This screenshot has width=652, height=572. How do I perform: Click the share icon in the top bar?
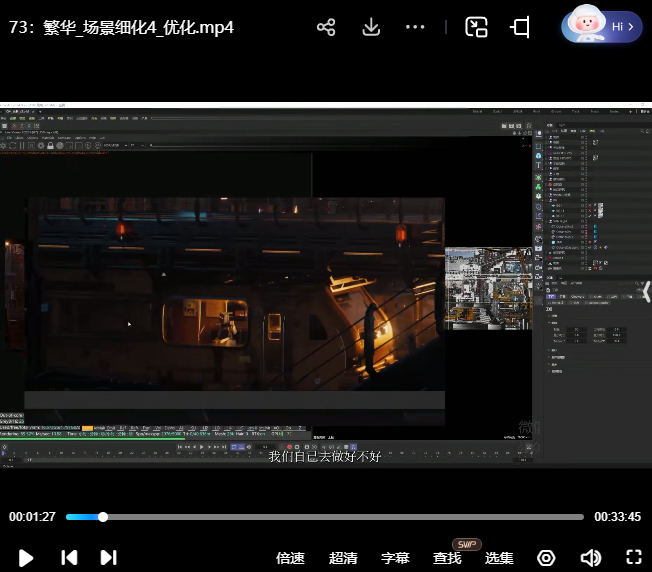pos(326,28)
